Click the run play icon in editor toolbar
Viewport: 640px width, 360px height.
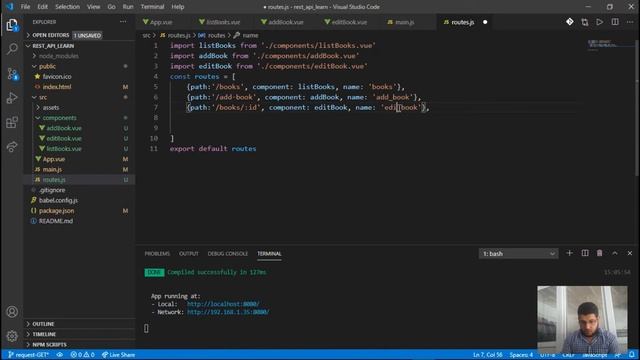click(x=600, y=22)
